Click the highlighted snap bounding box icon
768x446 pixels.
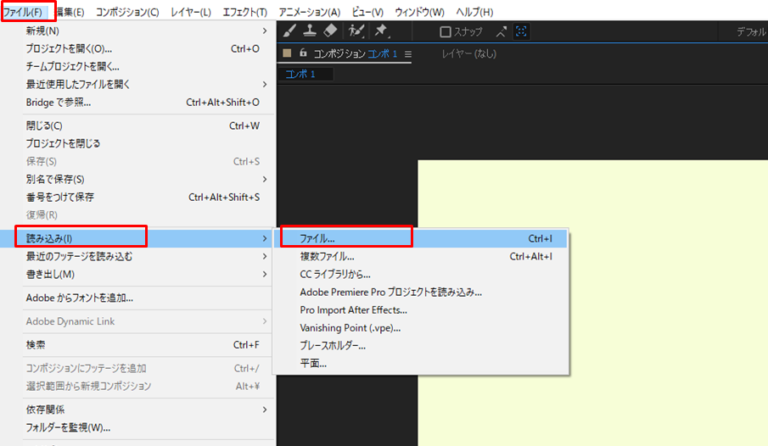[x=521, y=32]
